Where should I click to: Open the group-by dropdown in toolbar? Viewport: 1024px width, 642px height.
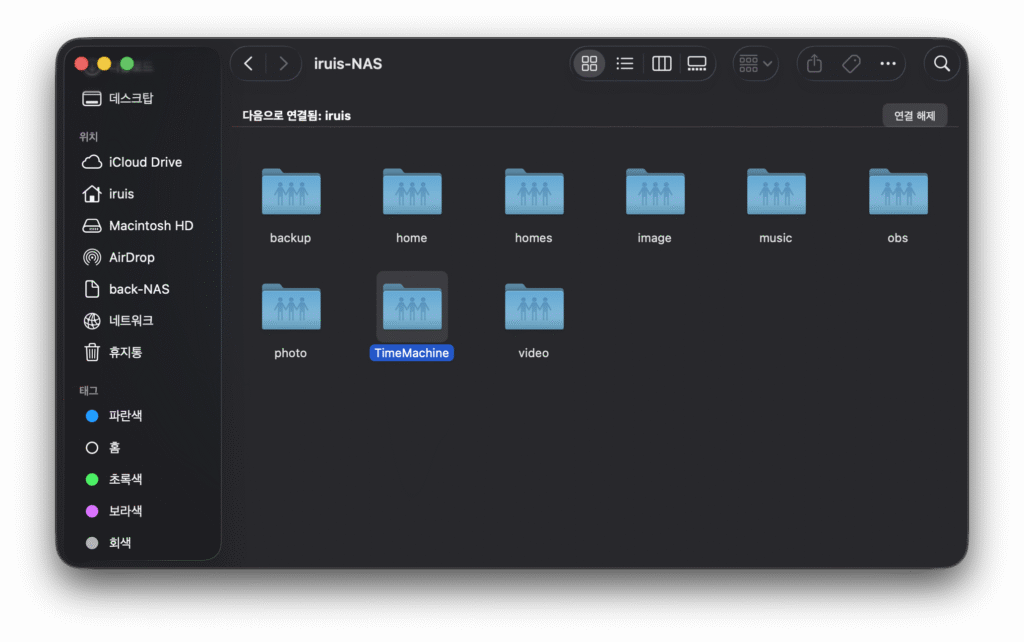tap(755, 64)
